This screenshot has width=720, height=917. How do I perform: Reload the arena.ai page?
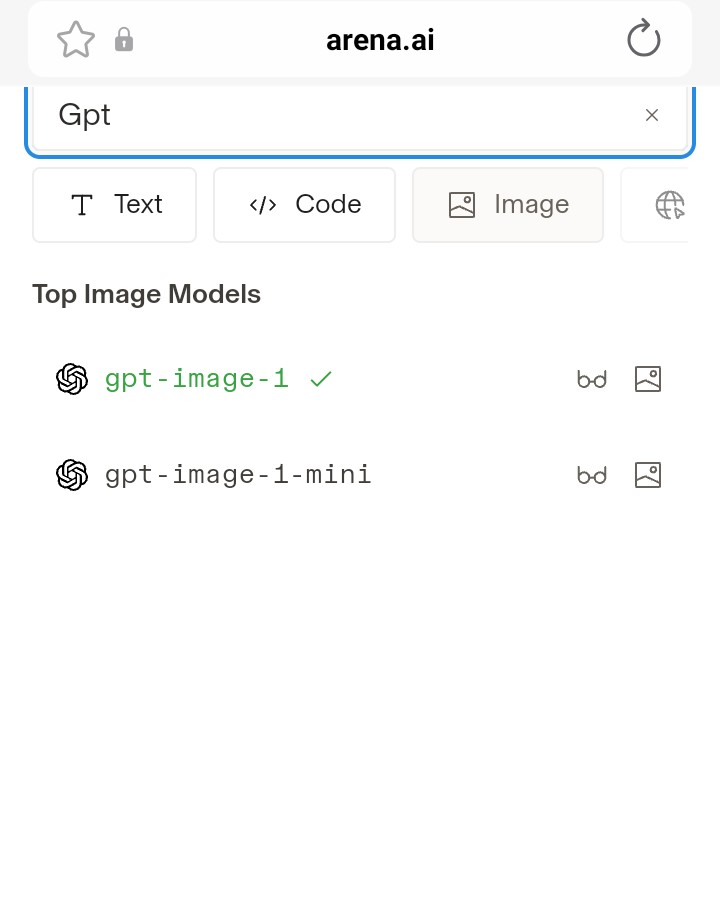tap(643, 38)
